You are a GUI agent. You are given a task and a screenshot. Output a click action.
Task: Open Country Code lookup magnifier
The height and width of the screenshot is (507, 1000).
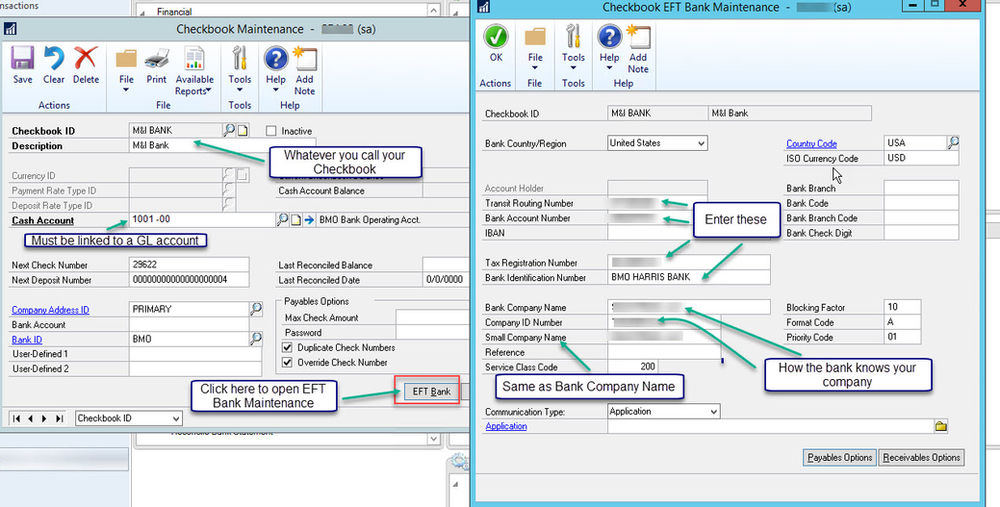point(953,142)
